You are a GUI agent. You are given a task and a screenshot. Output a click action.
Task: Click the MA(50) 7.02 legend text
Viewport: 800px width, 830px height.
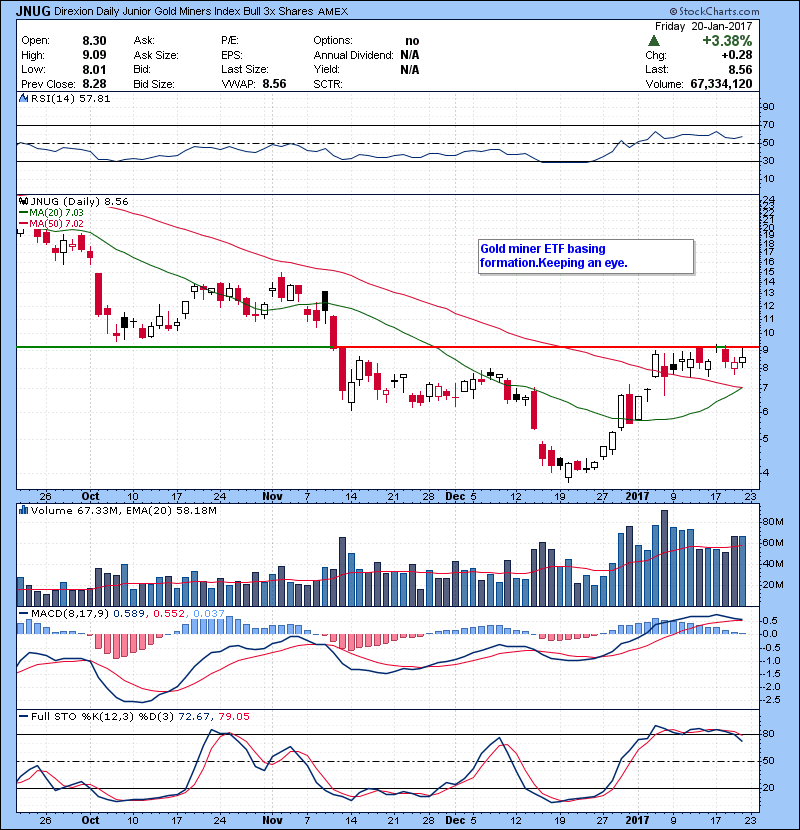pos(56,223)
